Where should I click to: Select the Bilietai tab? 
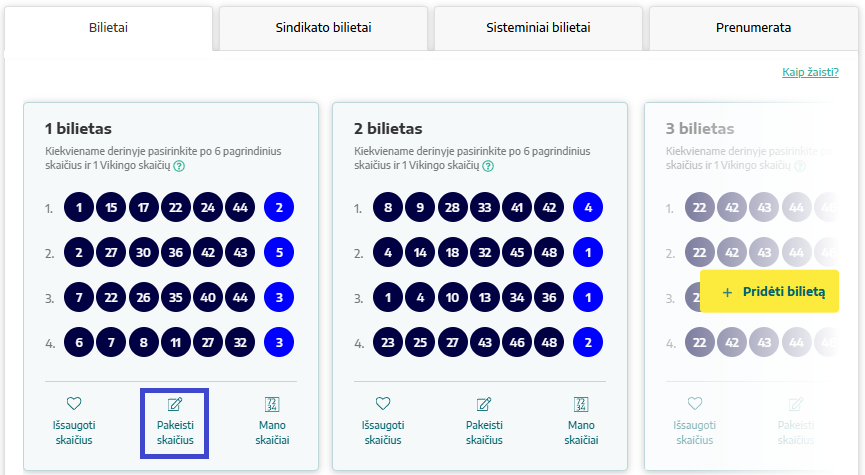[x=108, y=28]
